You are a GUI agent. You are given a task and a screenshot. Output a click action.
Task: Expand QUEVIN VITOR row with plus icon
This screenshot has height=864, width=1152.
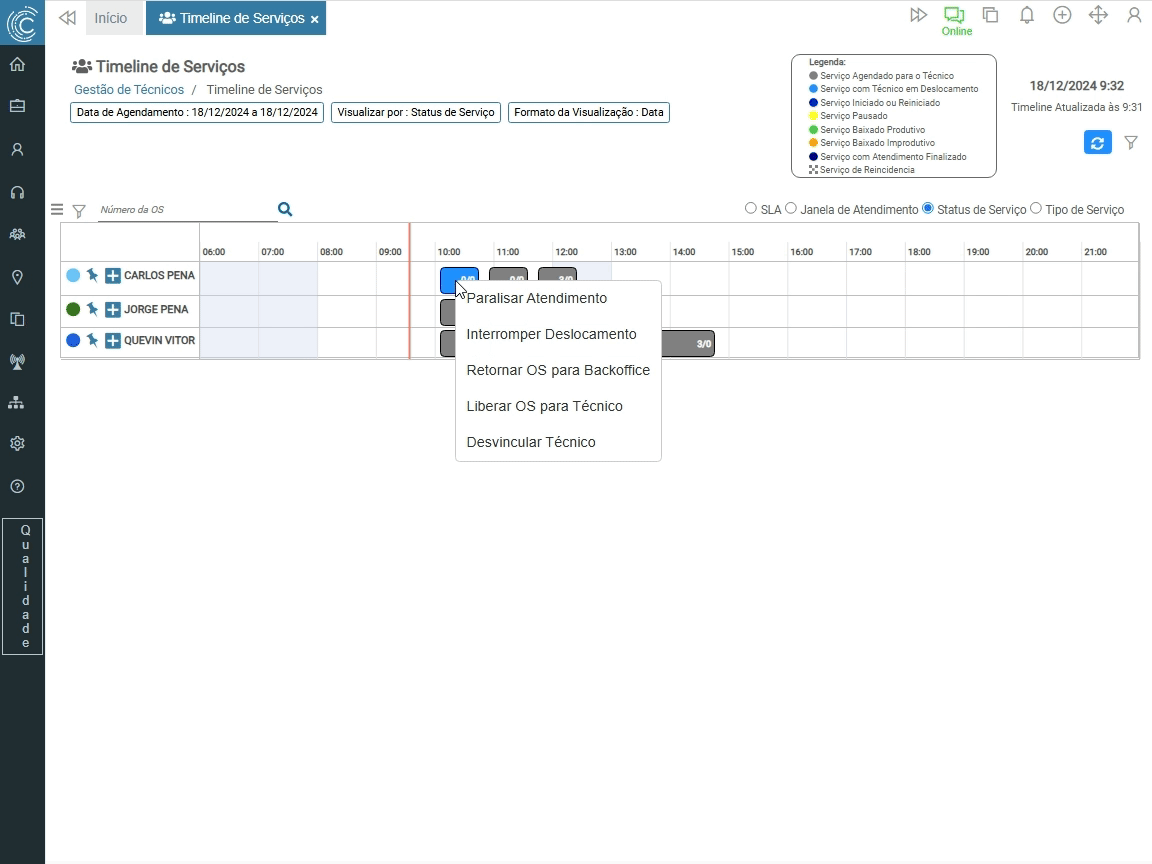click(x=113, y=341)
